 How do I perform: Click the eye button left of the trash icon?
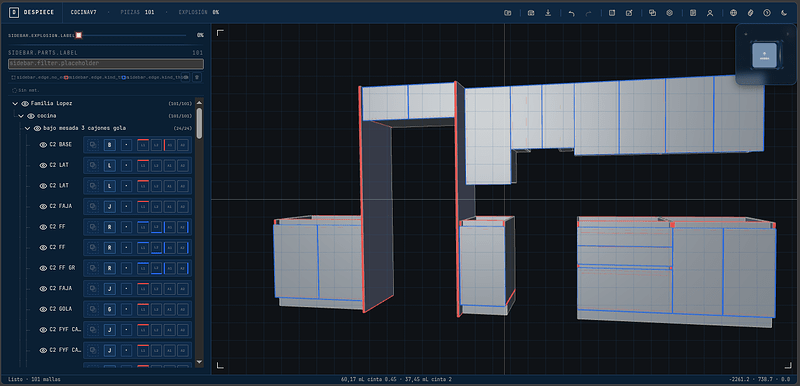[186, 77]
